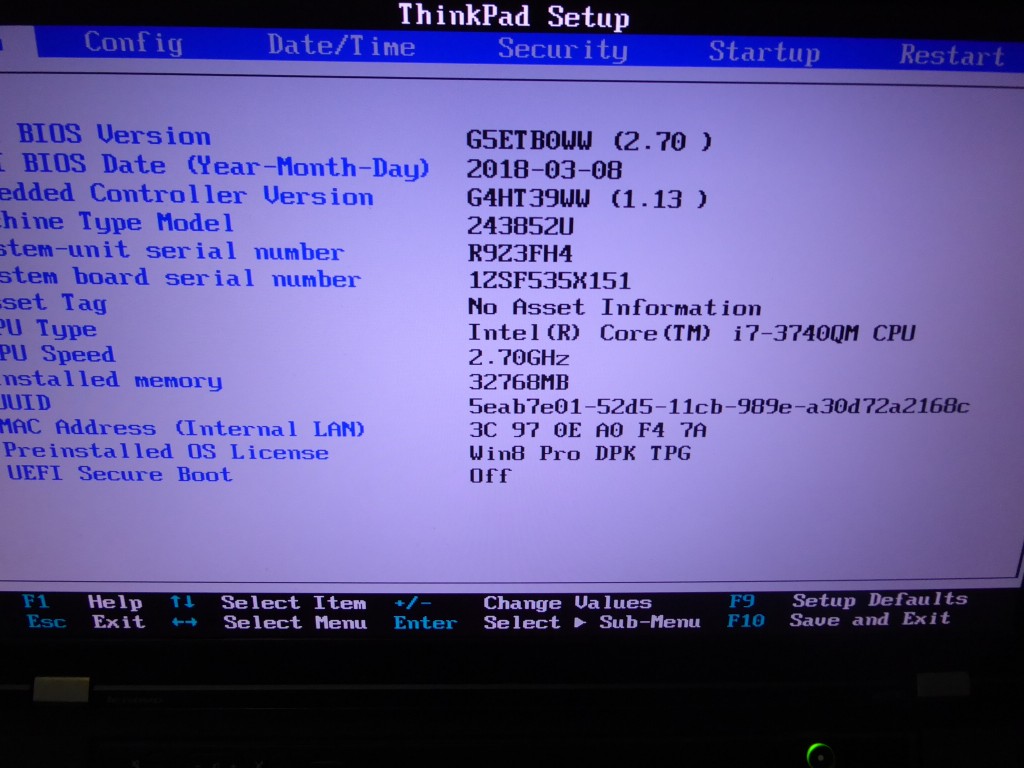Go to the Startup tab
Viewport: 1024px width, 768px height.
coord(764,52)
